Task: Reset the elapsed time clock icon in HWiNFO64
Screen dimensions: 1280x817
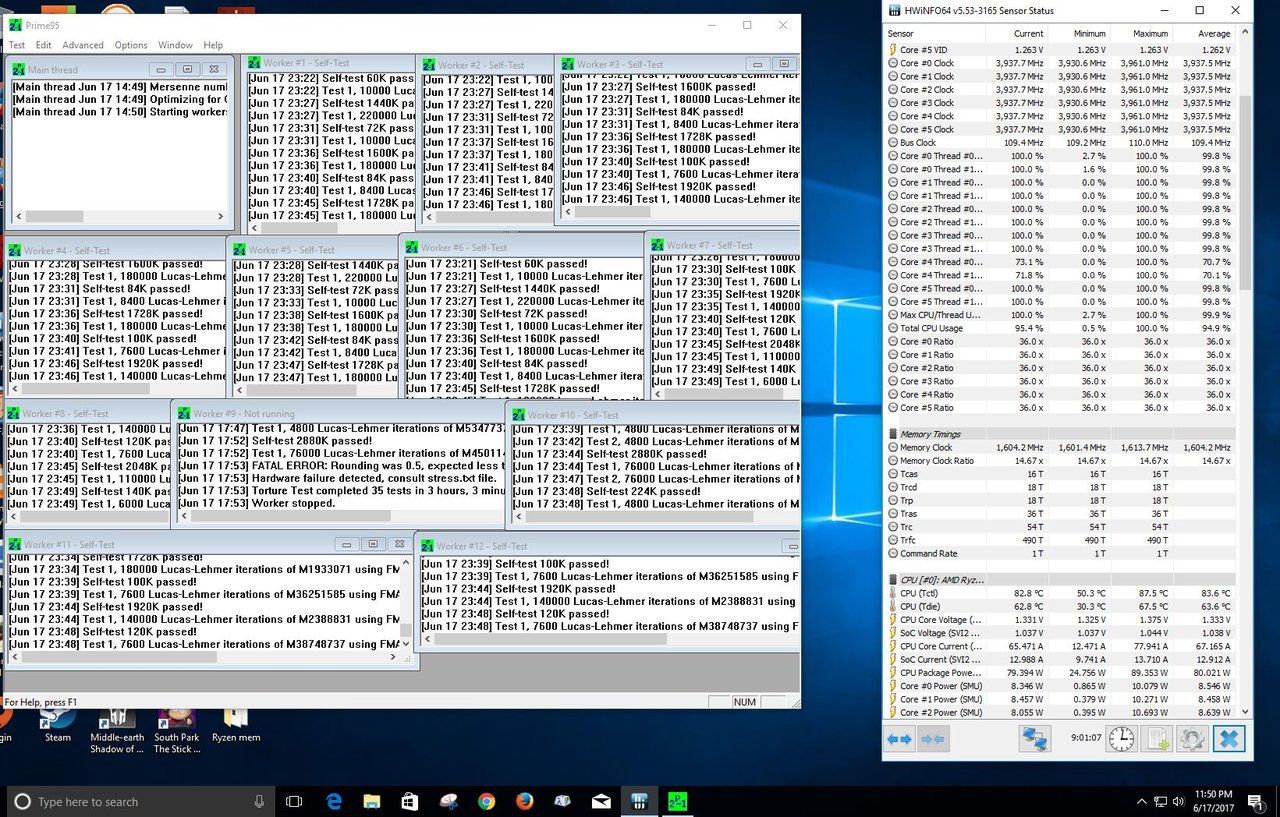Action: [x=1122, y=739]
